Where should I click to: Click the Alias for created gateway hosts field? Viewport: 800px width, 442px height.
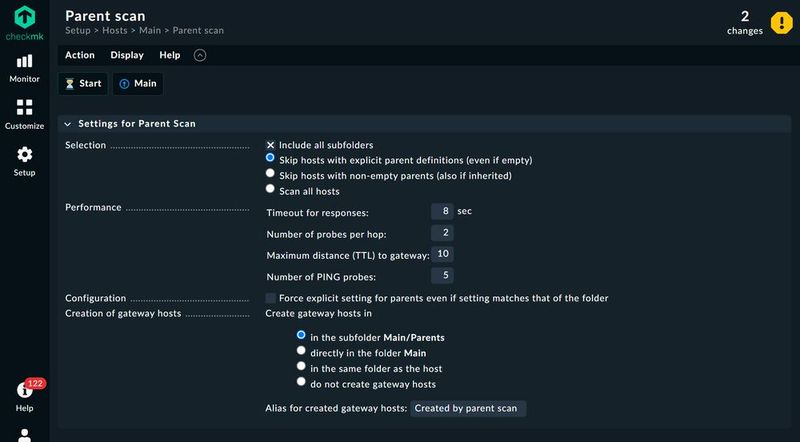(x=467, y=408)
